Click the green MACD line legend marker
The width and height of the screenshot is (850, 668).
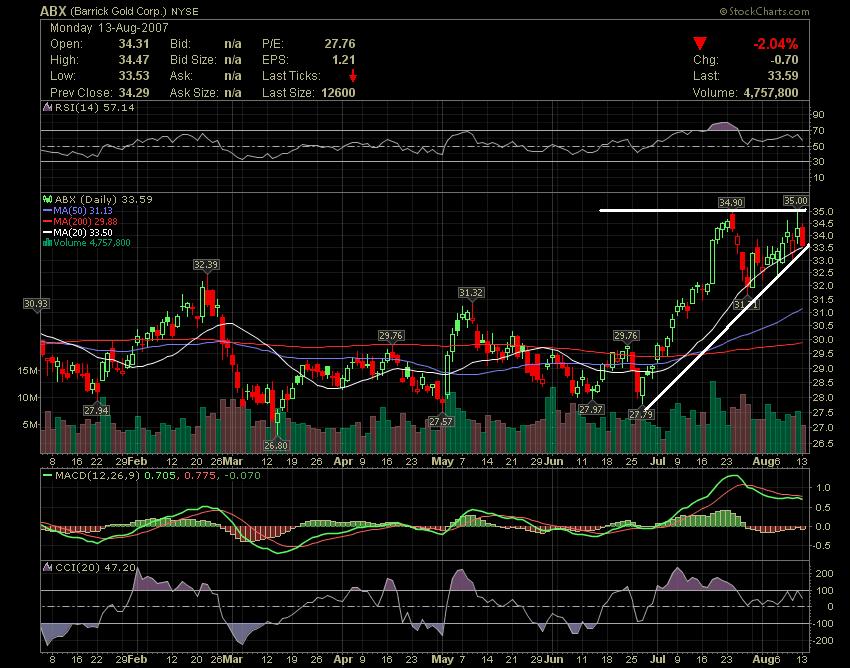48,476
